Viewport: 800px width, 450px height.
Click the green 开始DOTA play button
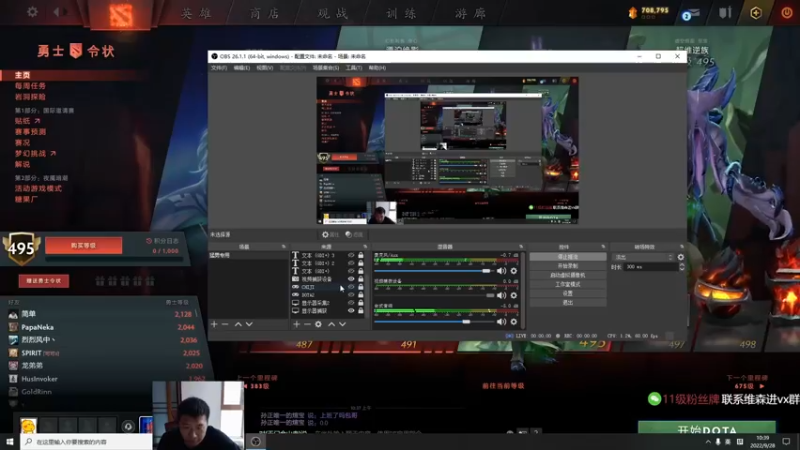coord(707,429)
